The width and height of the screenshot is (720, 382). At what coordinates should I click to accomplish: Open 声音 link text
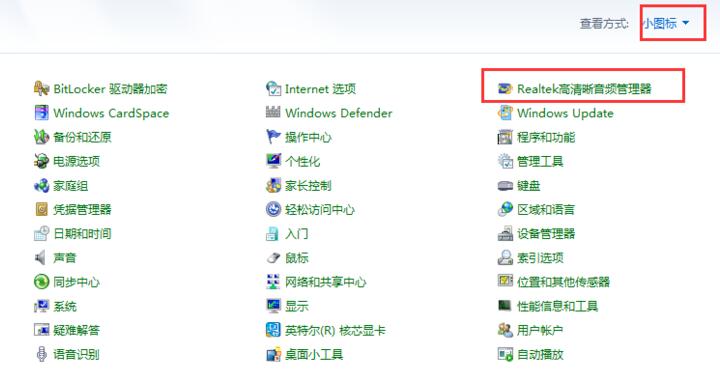[64, 258]
